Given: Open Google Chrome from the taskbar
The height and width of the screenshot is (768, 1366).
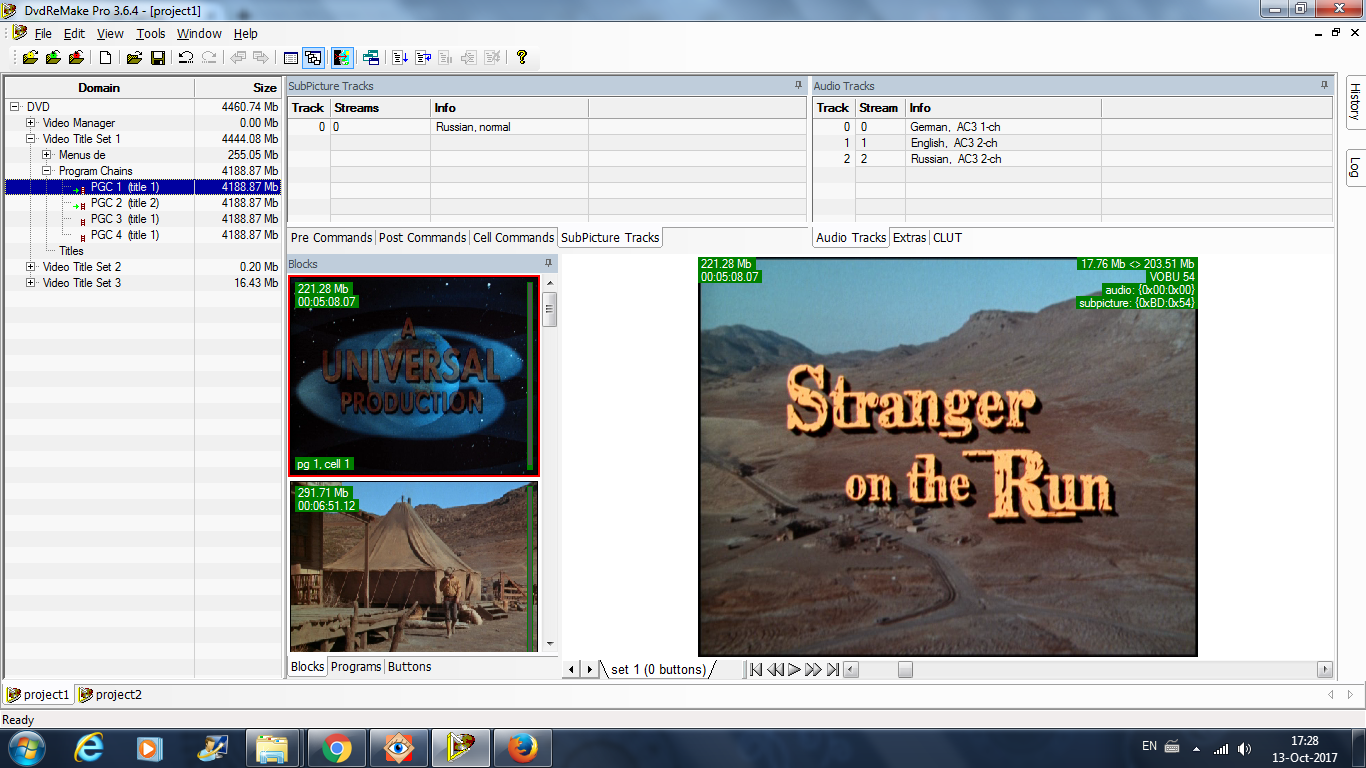Looking at the screenshot, I should (337, 748).
